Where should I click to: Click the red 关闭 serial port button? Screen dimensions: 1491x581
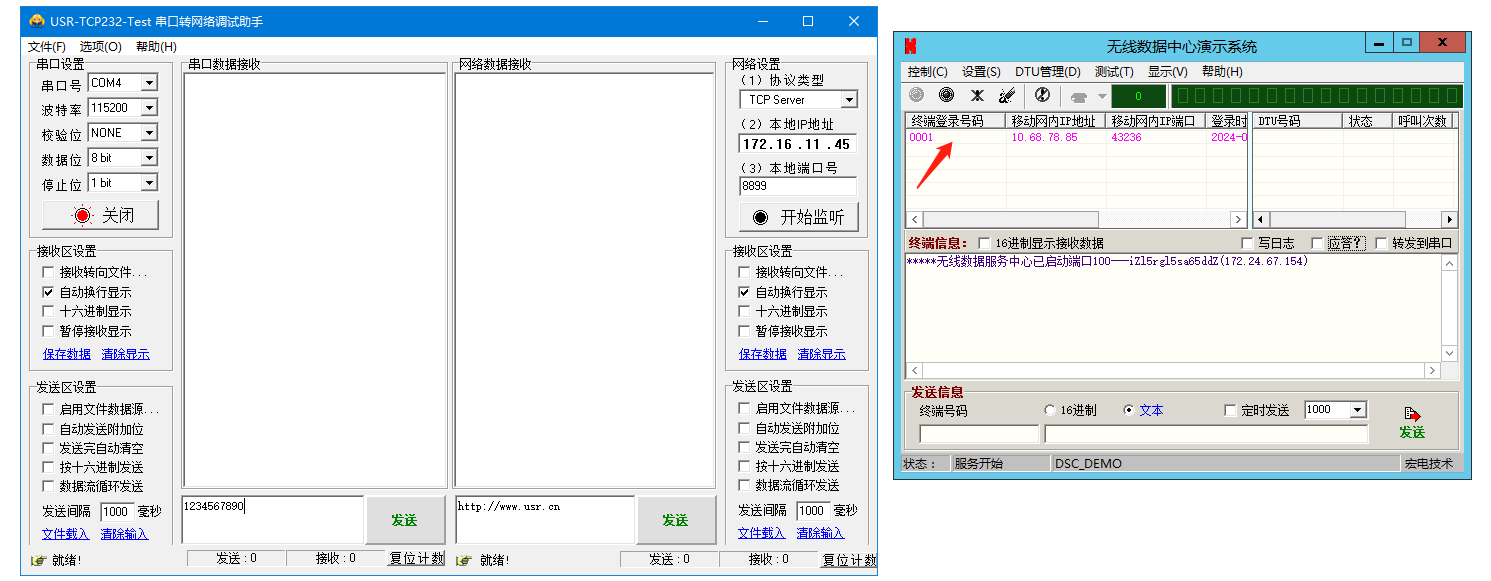[x=100, y=215]
